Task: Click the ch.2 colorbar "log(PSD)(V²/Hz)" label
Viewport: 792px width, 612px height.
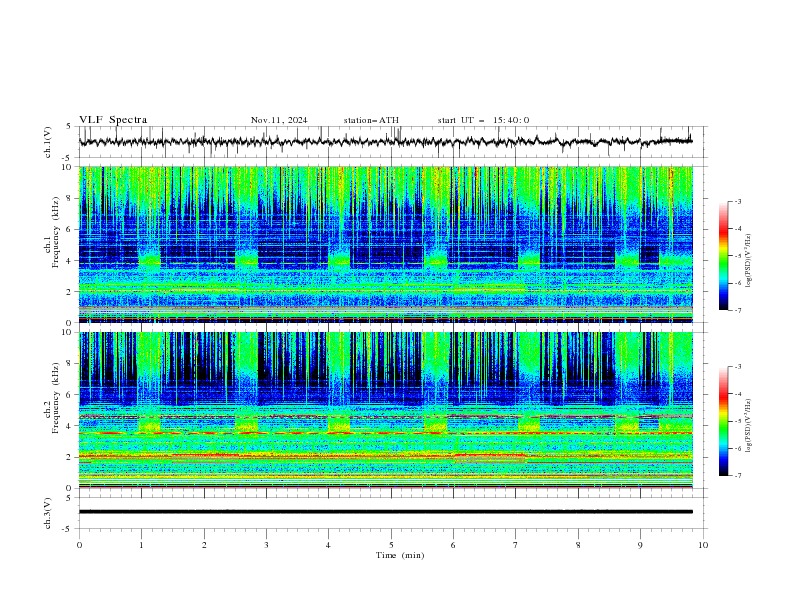Action: pyautogui.click(x=748, y=425)
